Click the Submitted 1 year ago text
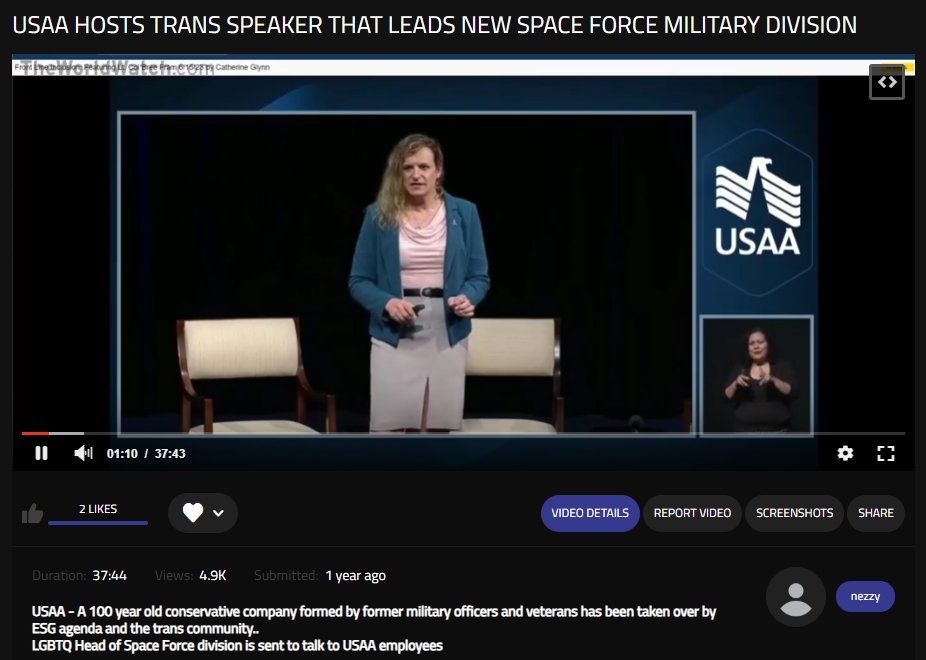The width and height of the screenshot is (926, 660). (x=356, y=576)
